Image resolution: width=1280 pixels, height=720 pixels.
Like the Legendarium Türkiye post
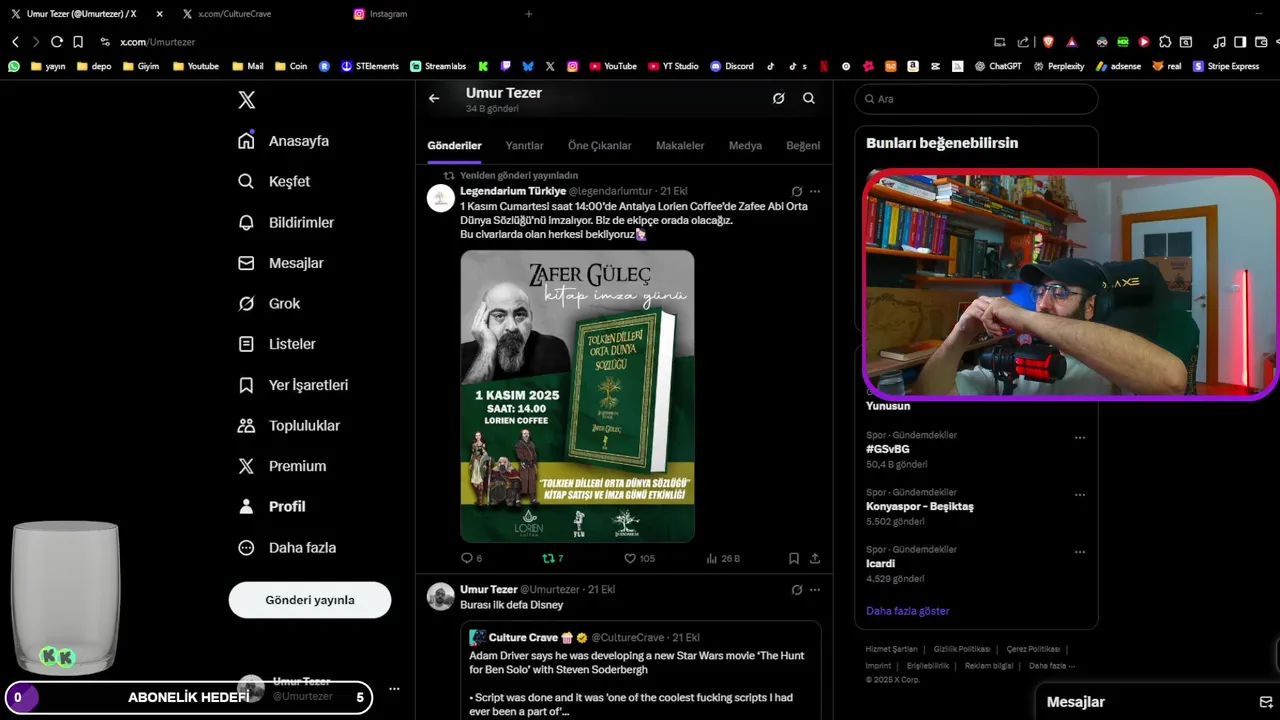pyautogui.click(x=639, y=559)
